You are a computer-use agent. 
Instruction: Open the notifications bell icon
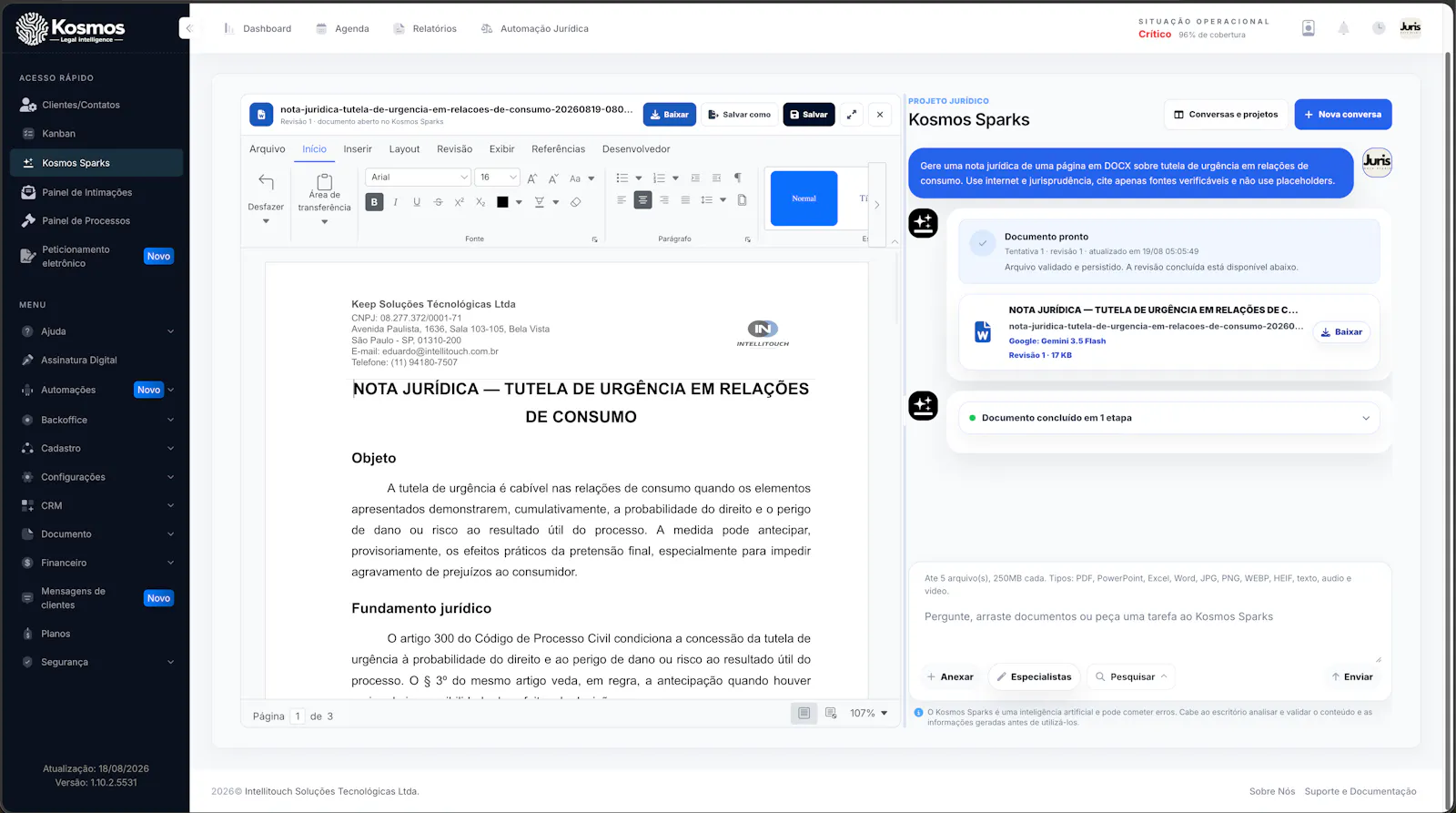1343,28
